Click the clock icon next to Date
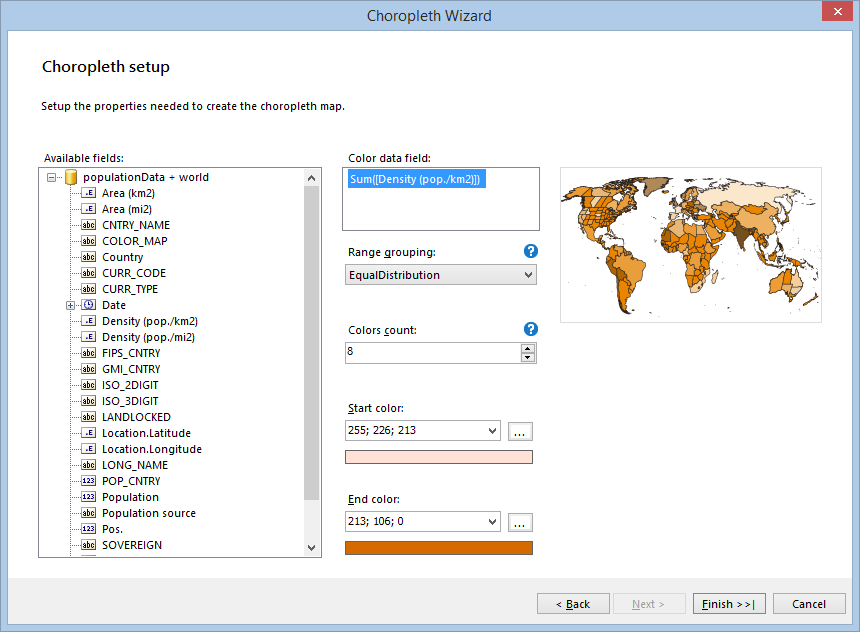 click(x=88, y=305)
